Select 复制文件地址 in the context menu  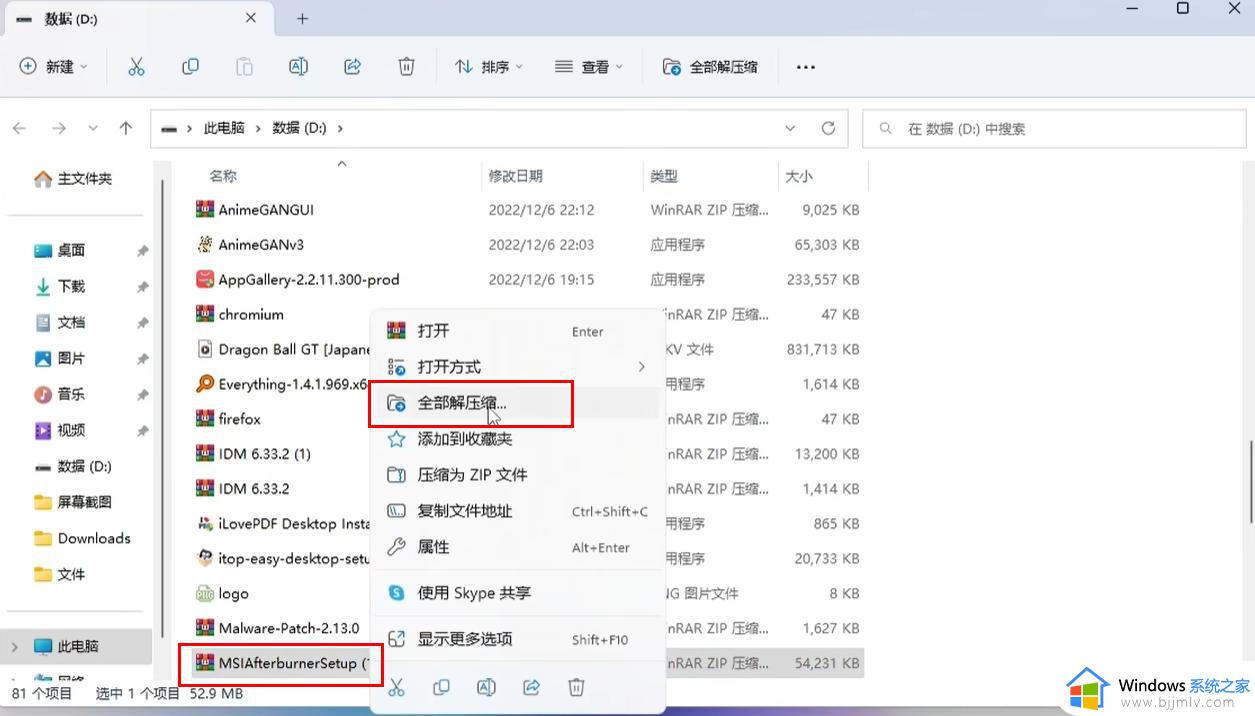coord(515,511)
